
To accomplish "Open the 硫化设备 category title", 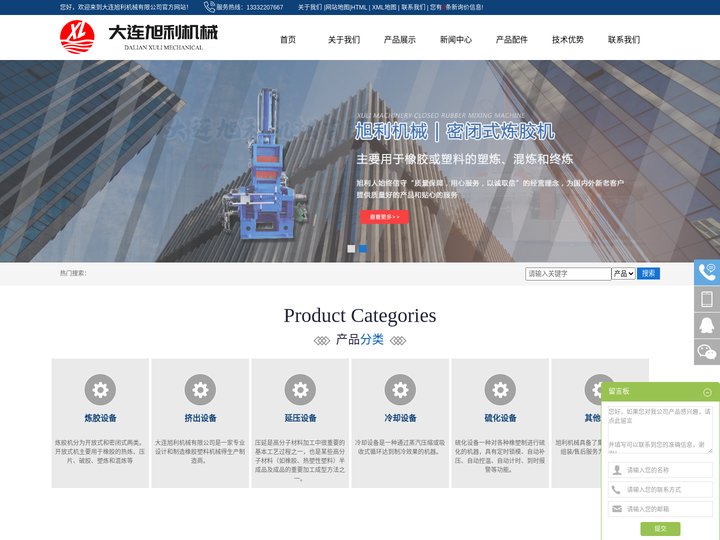I will click(x=500, y=418).
